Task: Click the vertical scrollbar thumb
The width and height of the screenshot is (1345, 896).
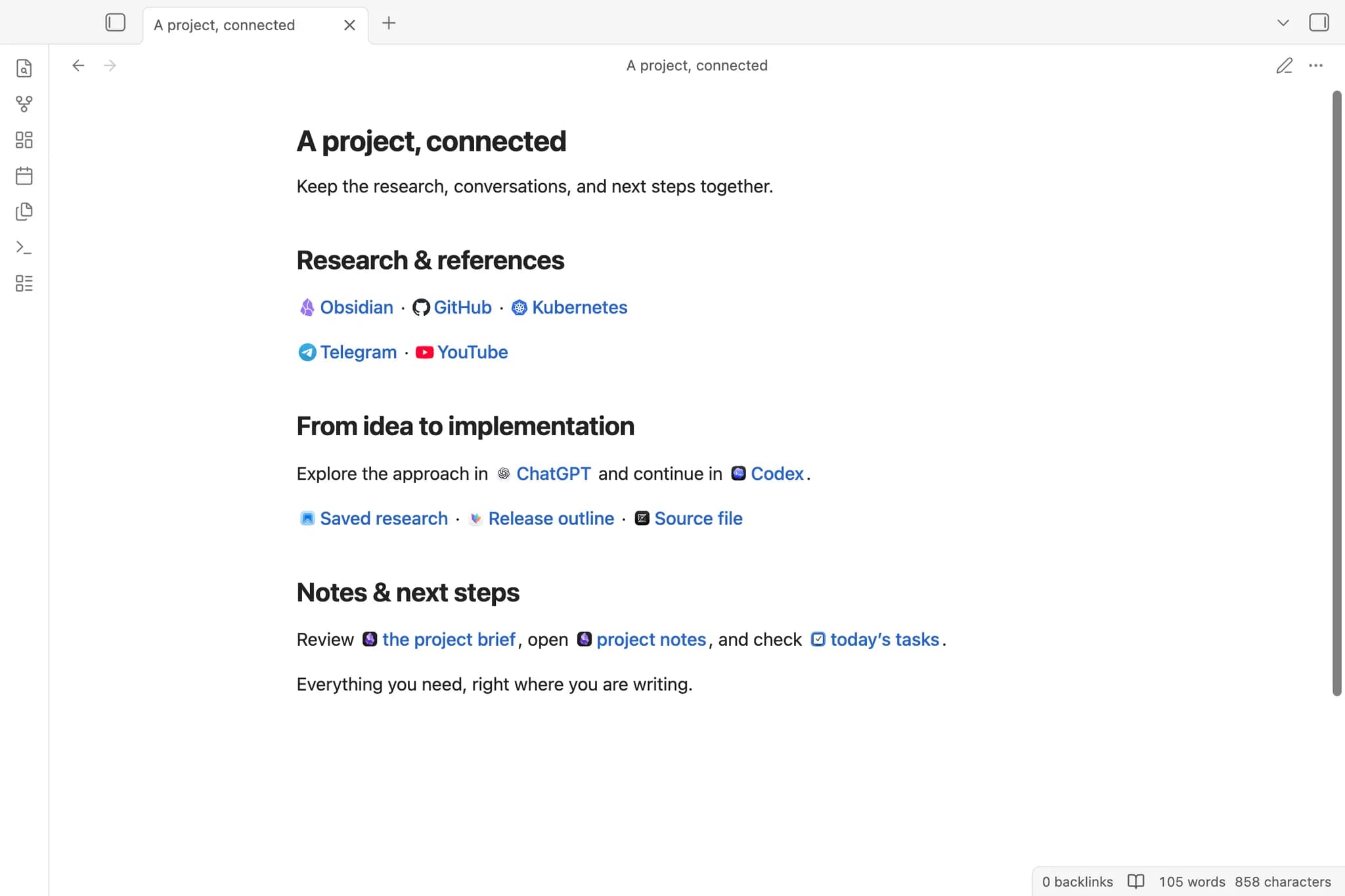Action: 1336,394
